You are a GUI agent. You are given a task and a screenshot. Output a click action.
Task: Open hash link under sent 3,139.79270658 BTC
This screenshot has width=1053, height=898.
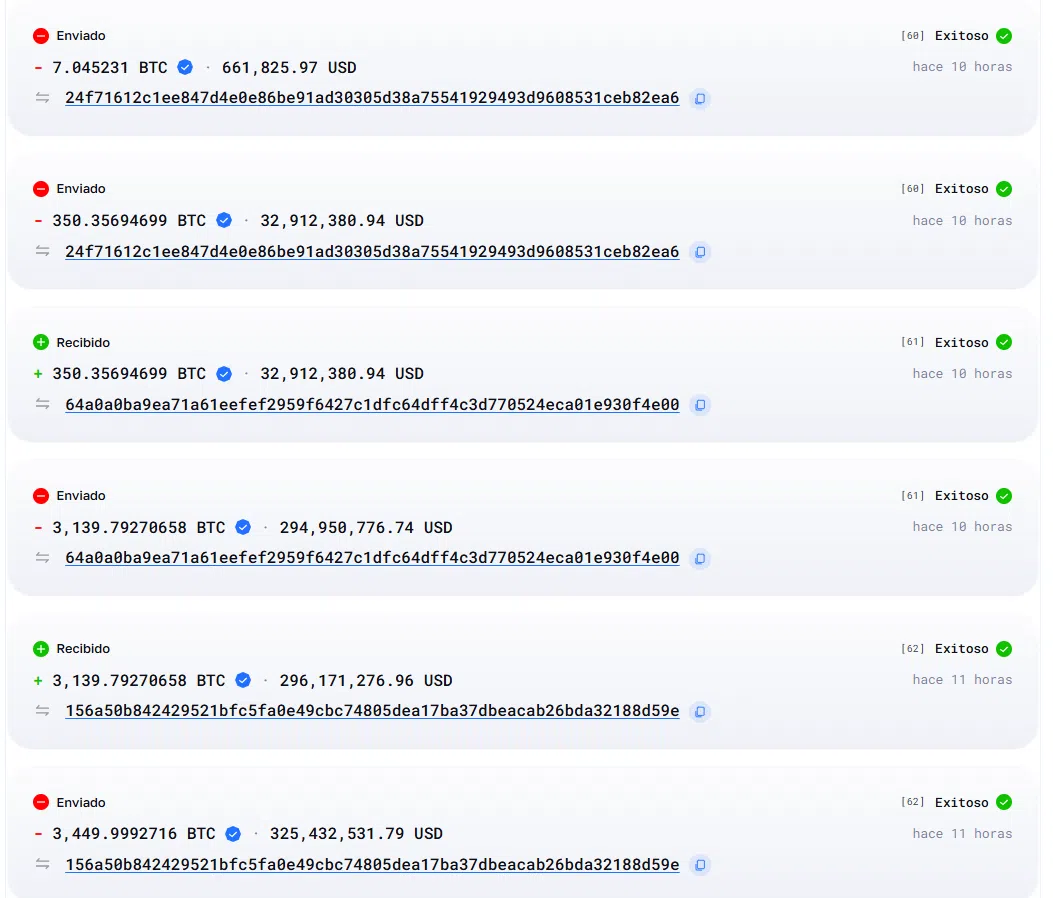[x=372, y=558]
